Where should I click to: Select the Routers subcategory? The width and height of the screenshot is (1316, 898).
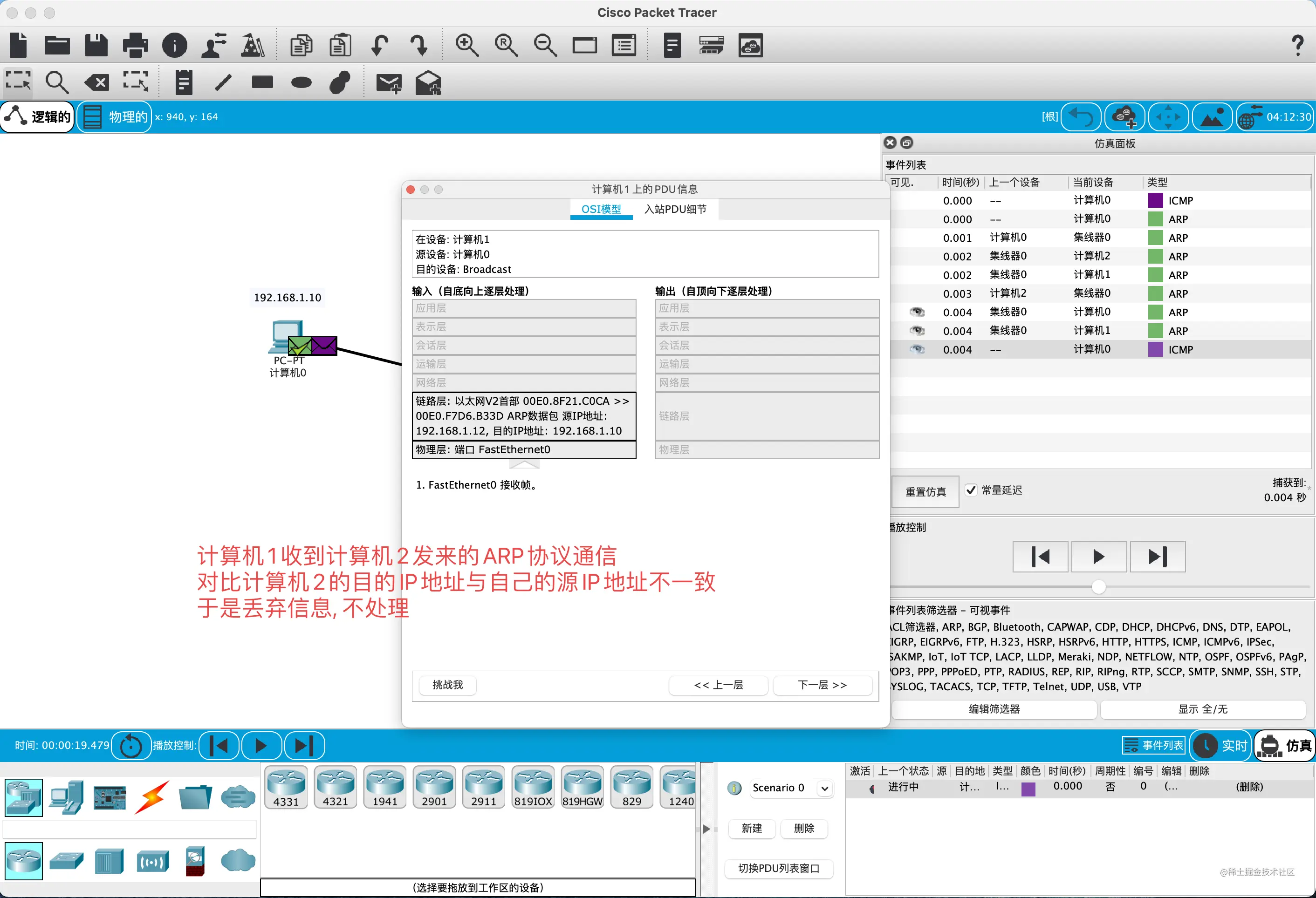(24, 861)
